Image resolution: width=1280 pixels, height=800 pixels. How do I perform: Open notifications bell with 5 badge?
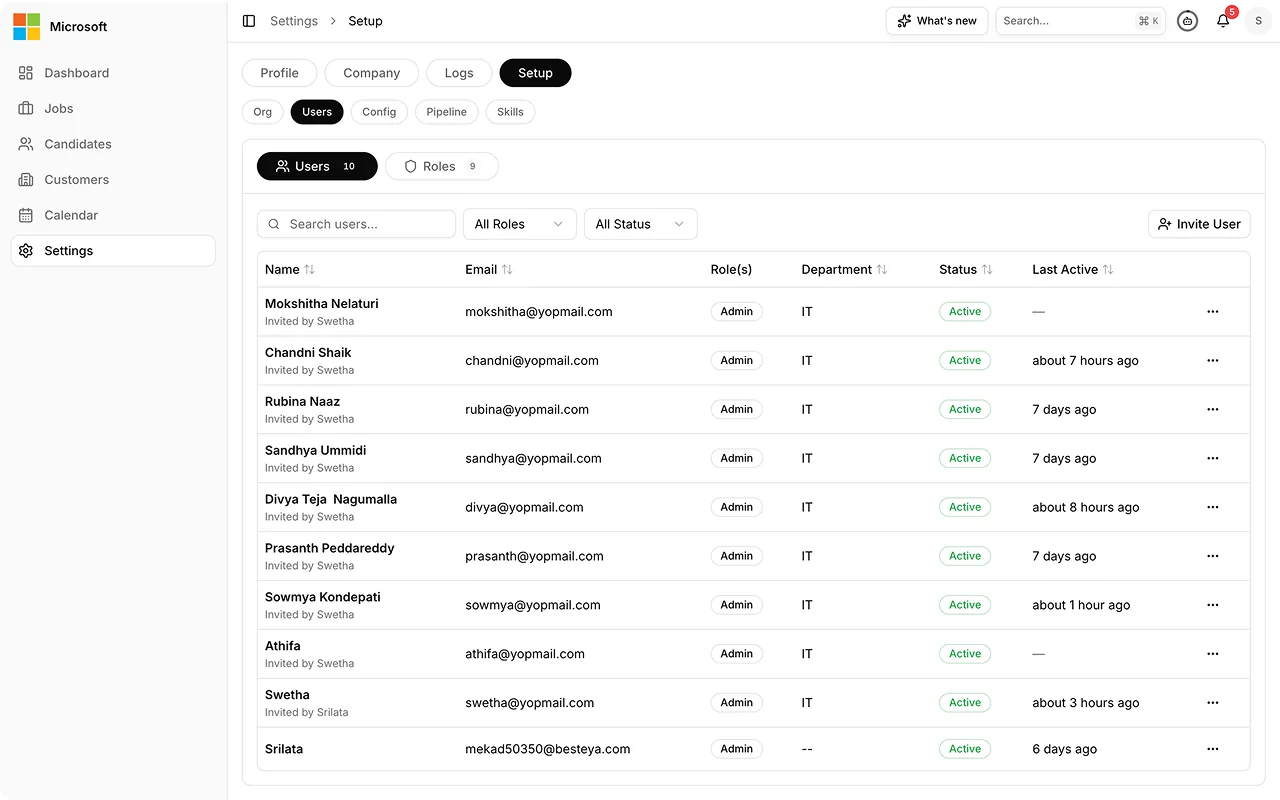(x=1223, y=20)
